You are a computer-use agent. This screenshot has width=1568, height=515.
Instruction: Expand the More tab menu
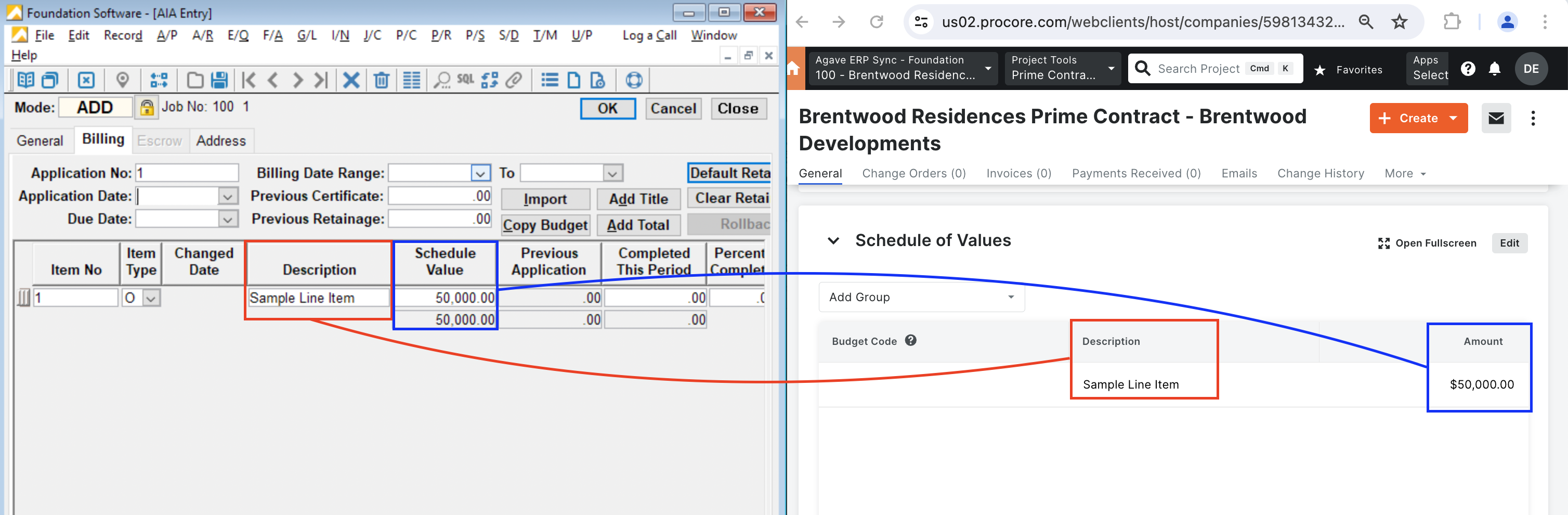1405,174
